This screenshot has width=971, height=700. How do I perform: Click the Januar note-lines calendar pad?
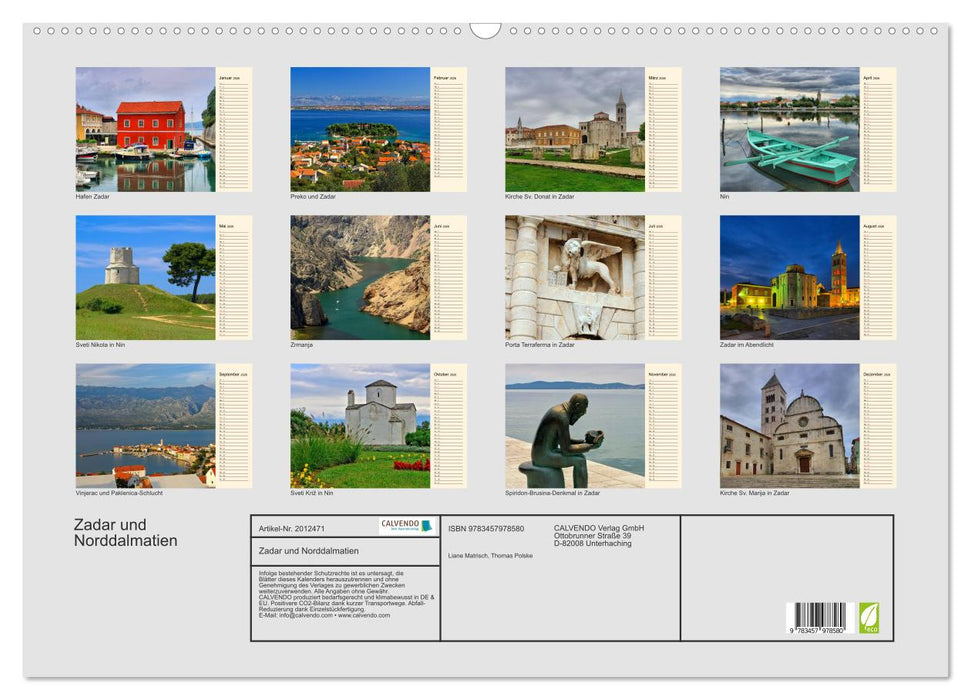click(234, 130)
